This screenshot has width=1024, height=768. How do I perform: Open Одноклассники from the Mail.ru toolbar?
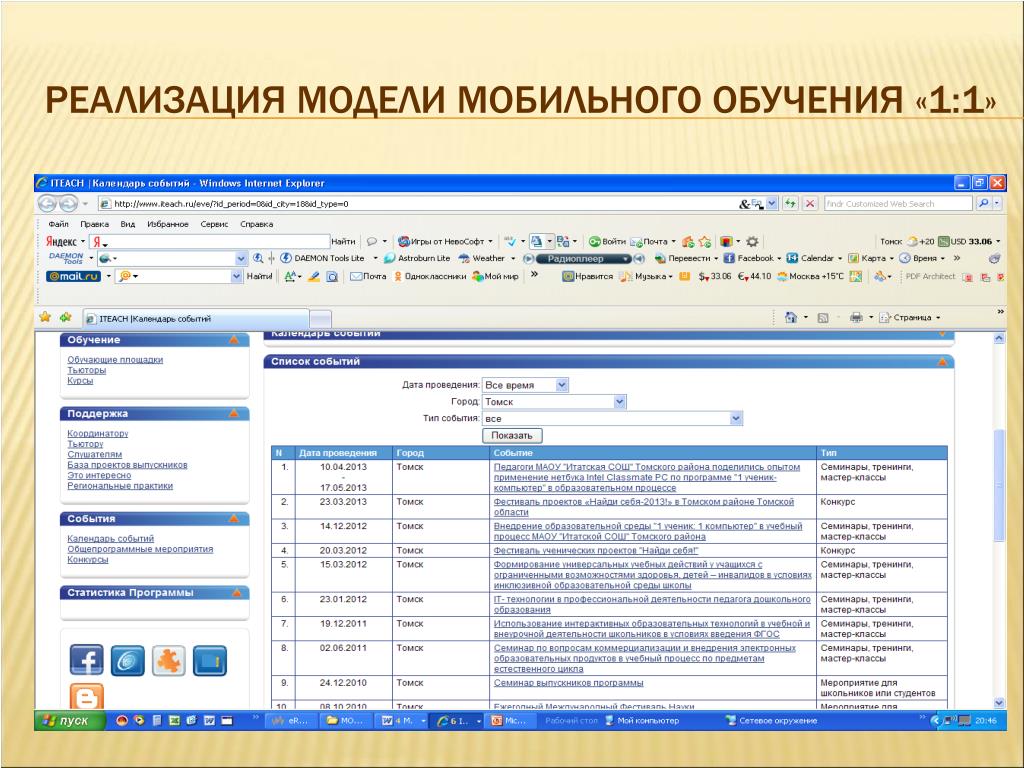[x=430, y=276]
